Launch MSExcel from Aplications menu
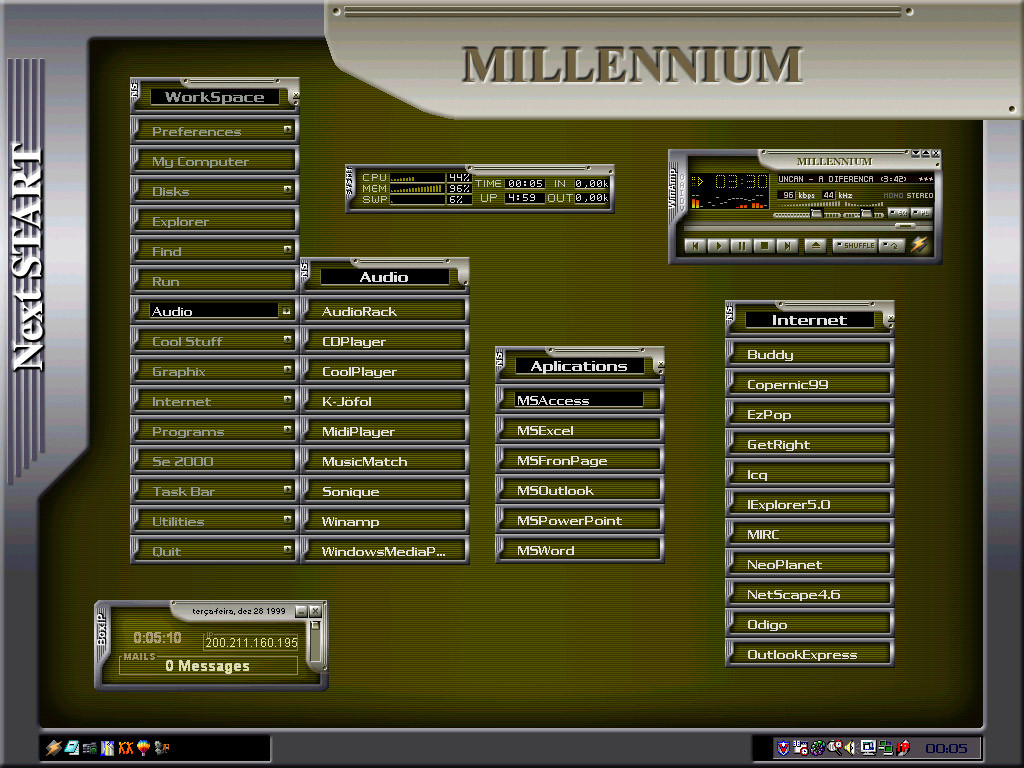The height and width of the screenshot is (768, 1024). tap(580, 430)
